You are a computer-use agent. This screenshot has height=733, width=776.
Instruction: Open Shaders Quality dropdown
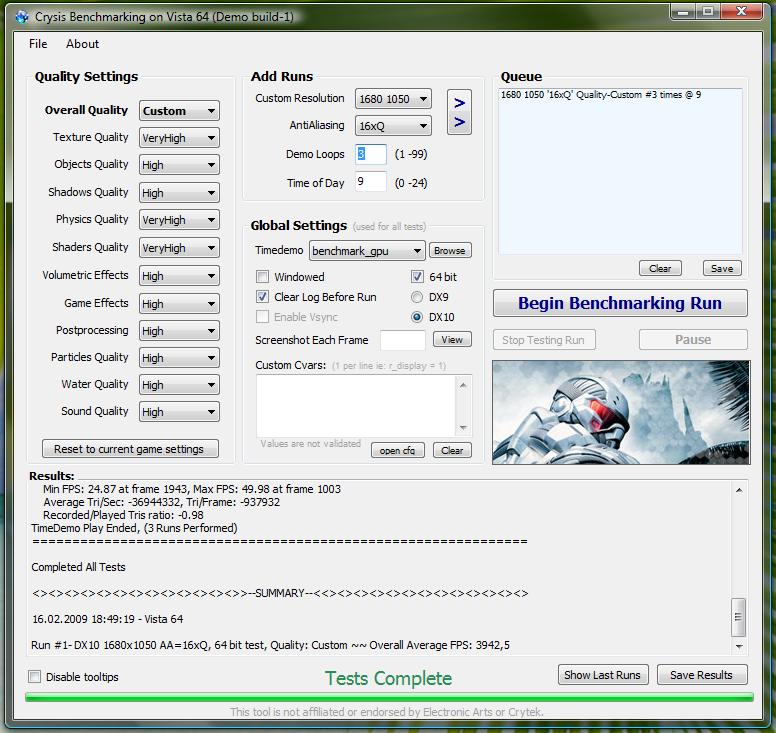pyautogui.click(x=179, y=248)
